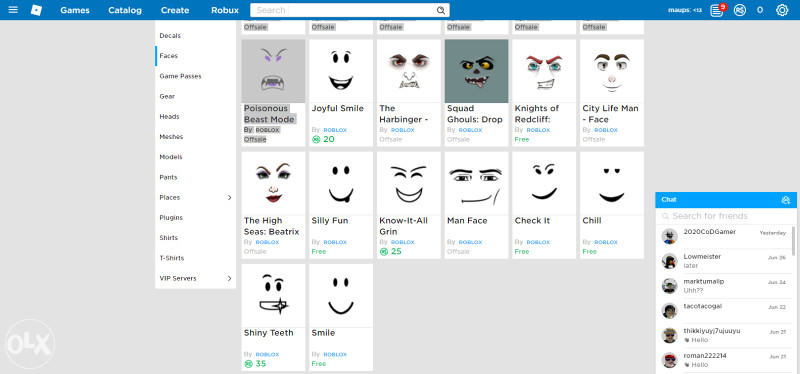
Task: Click the Know-It-All Grin Robux price icon
Action: pos(384,252)
